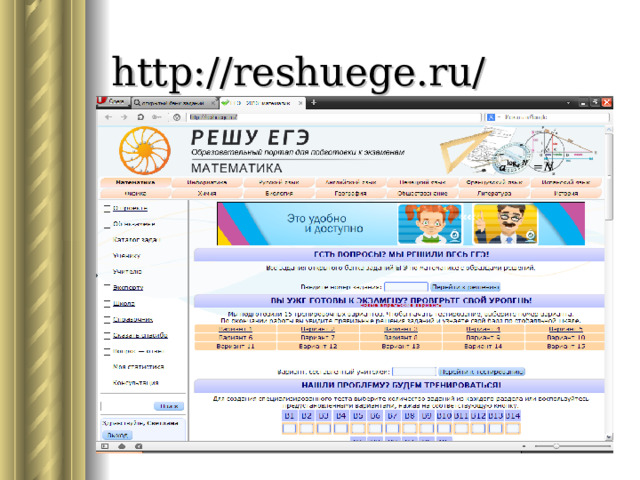
Task: Click the blue search engine icon
Action: [x=491, y=117]
